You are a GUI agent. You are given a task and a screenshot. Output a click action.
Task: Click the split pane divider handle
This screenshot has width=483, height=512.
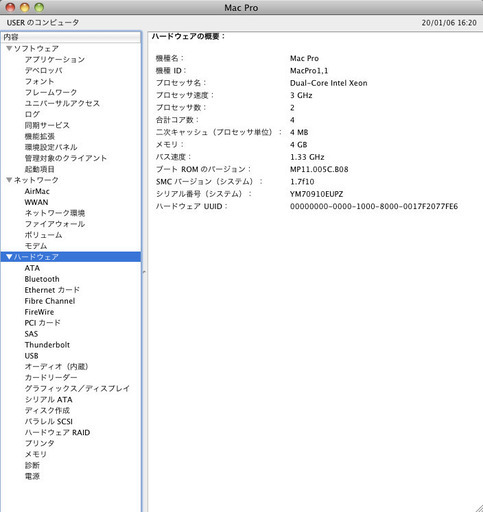pyautogui.click(x=144, y=272)
